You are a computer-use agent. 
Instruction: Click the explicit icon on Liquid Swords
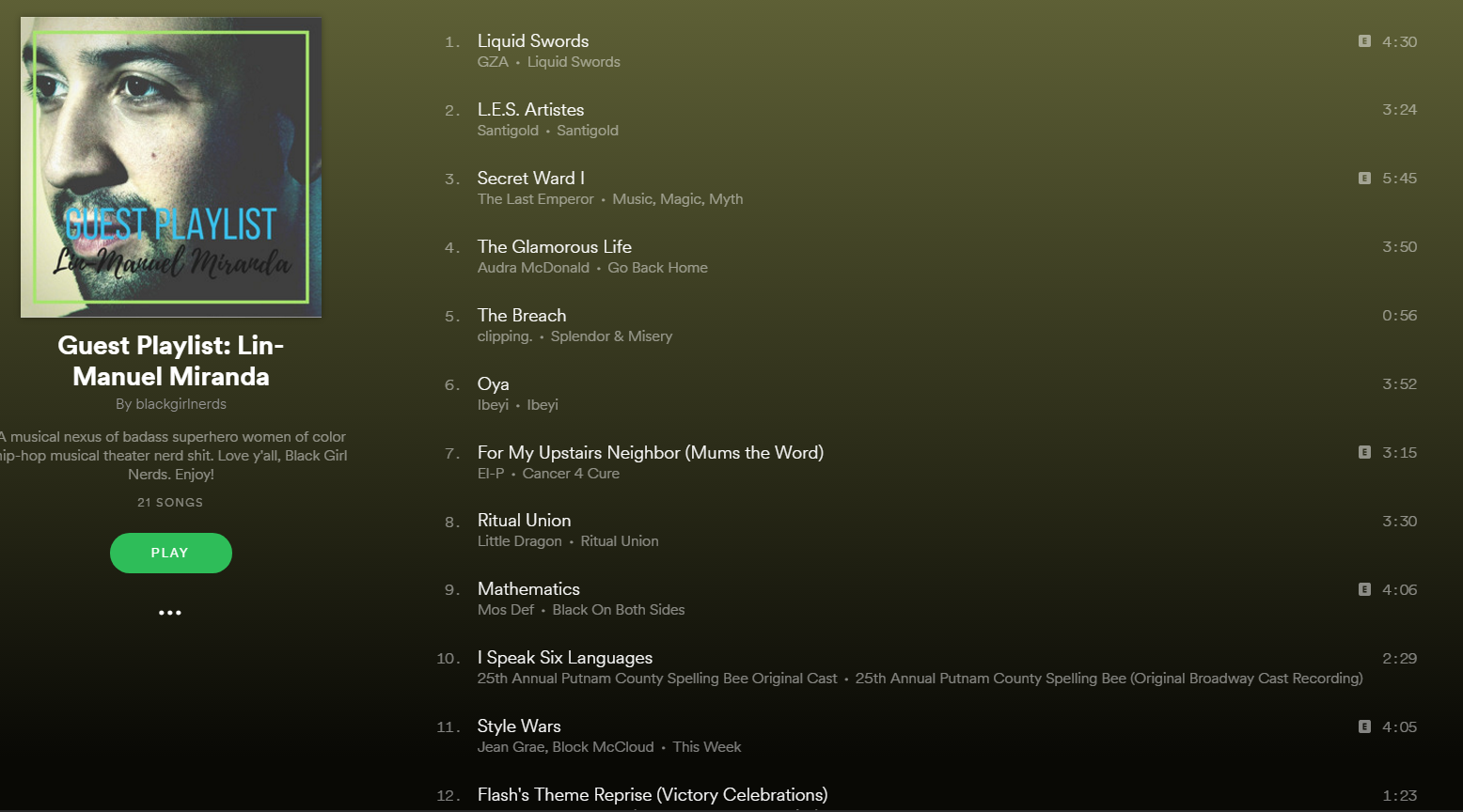pyautogui.click(x=1364, y=41)
